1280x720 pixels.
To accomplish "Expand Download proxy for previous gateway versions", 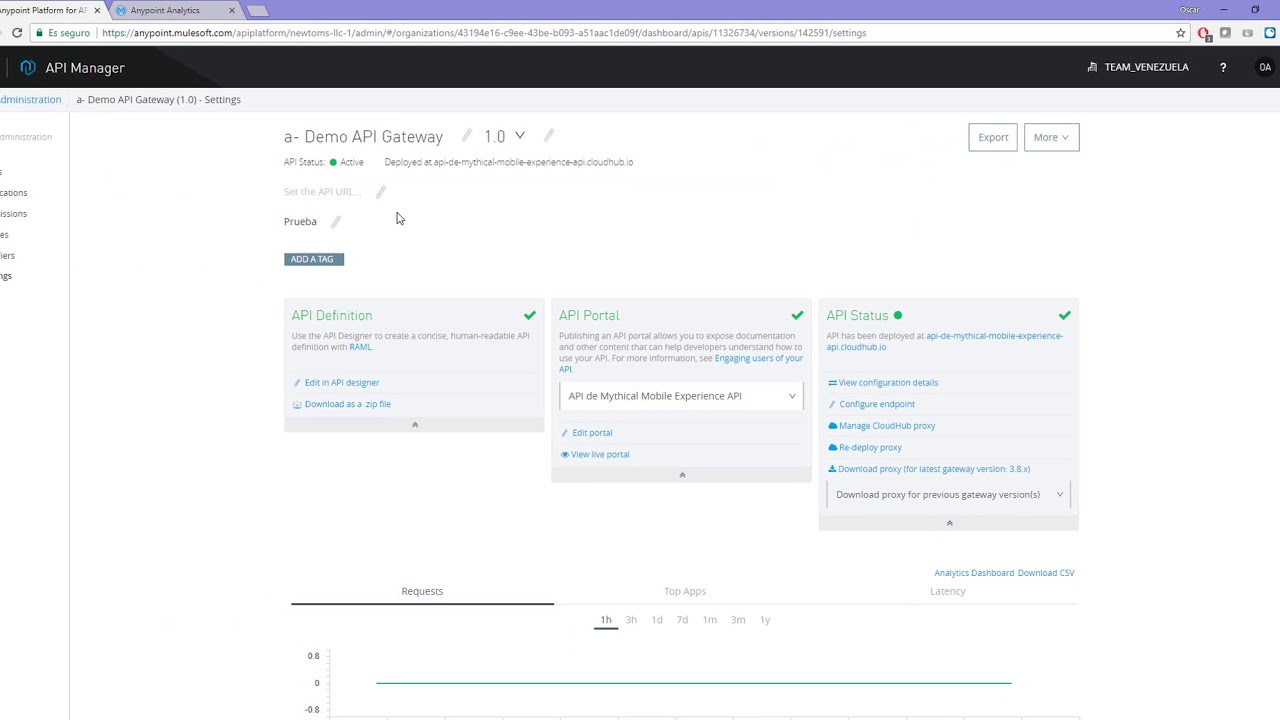I will tap(949, 494).
